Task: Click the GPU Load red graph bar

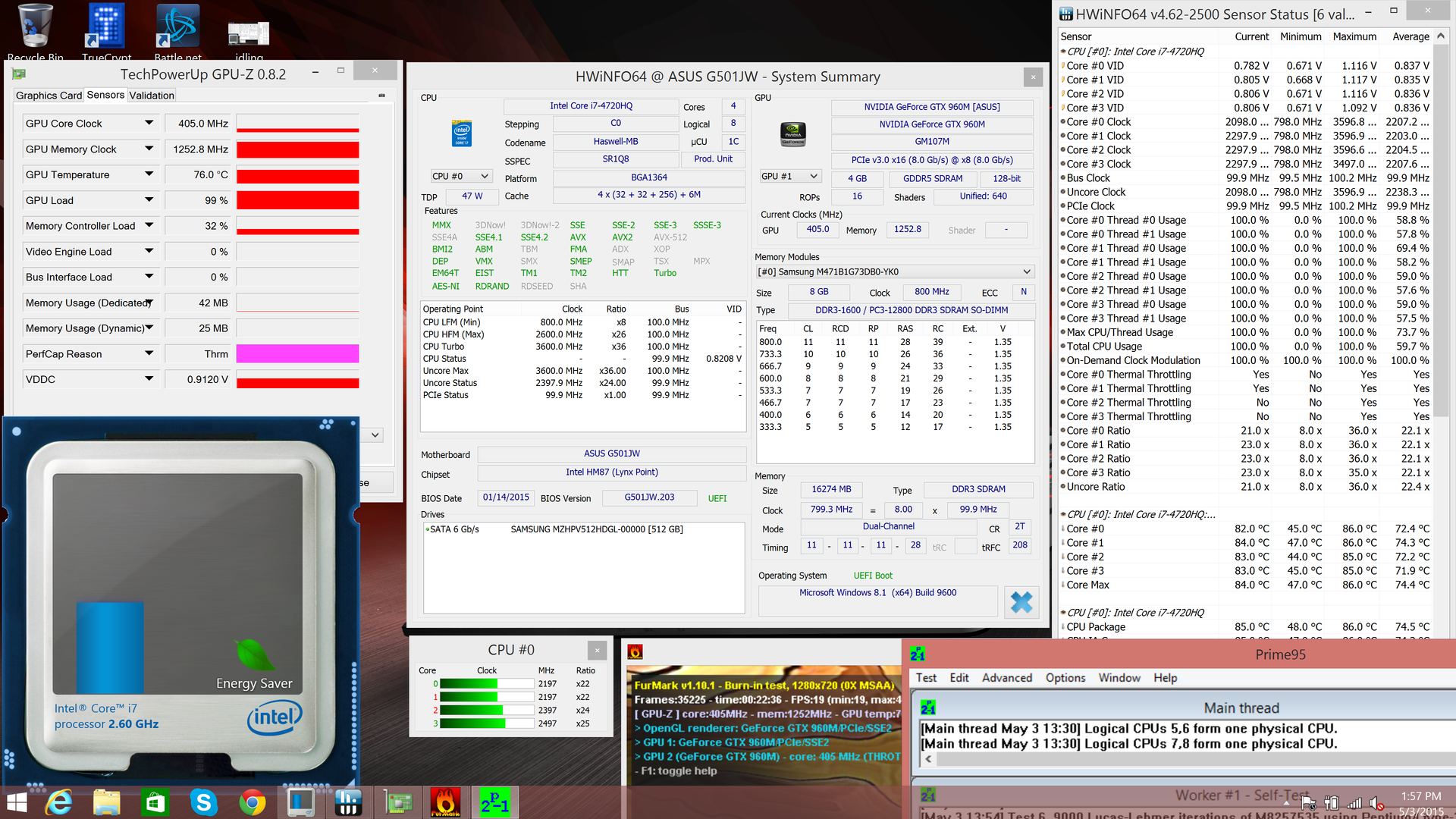Action: point(297,200)
